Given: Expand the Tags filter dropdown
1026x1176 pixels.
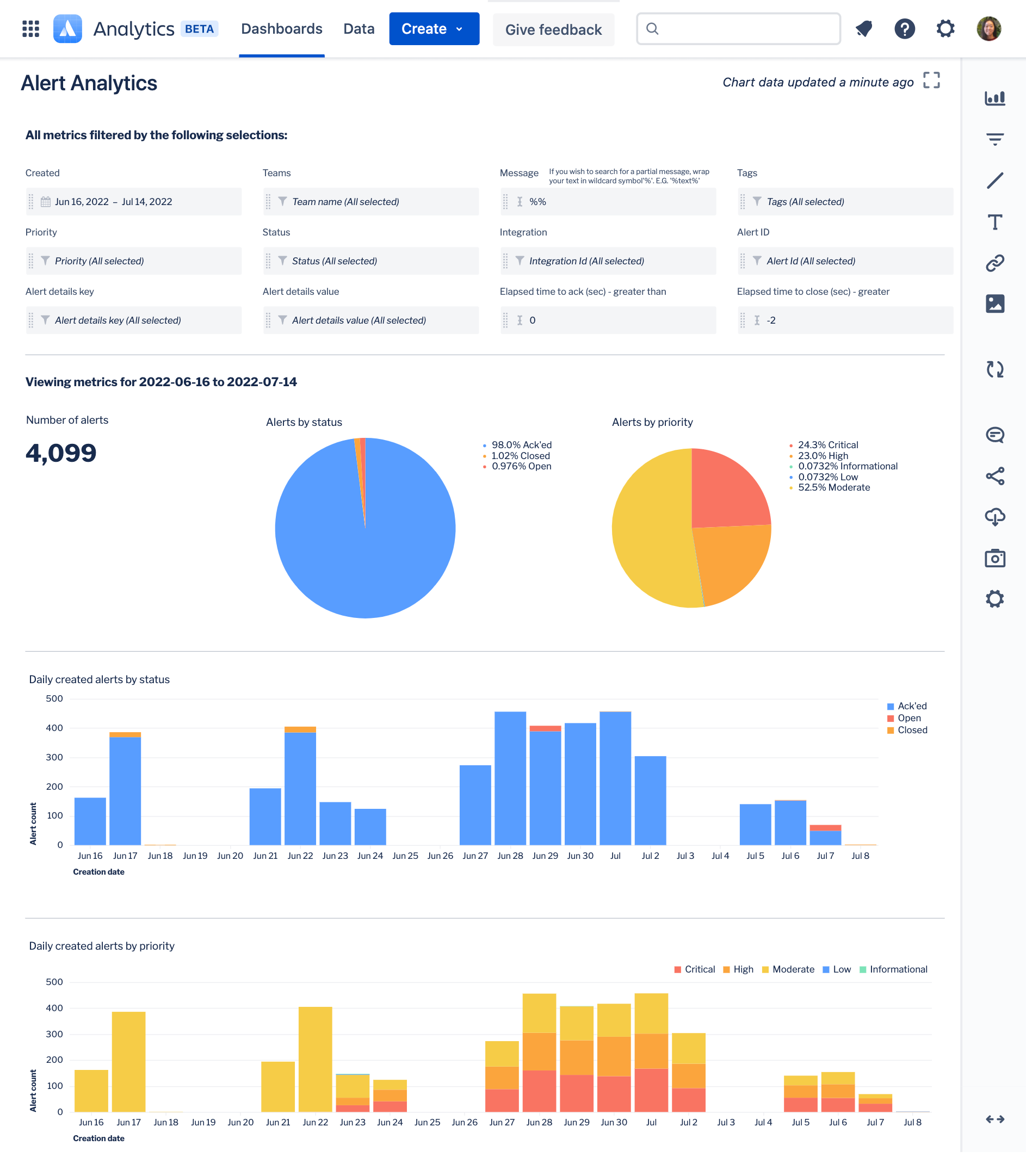Looking at the screenshot, I should 845,202.
